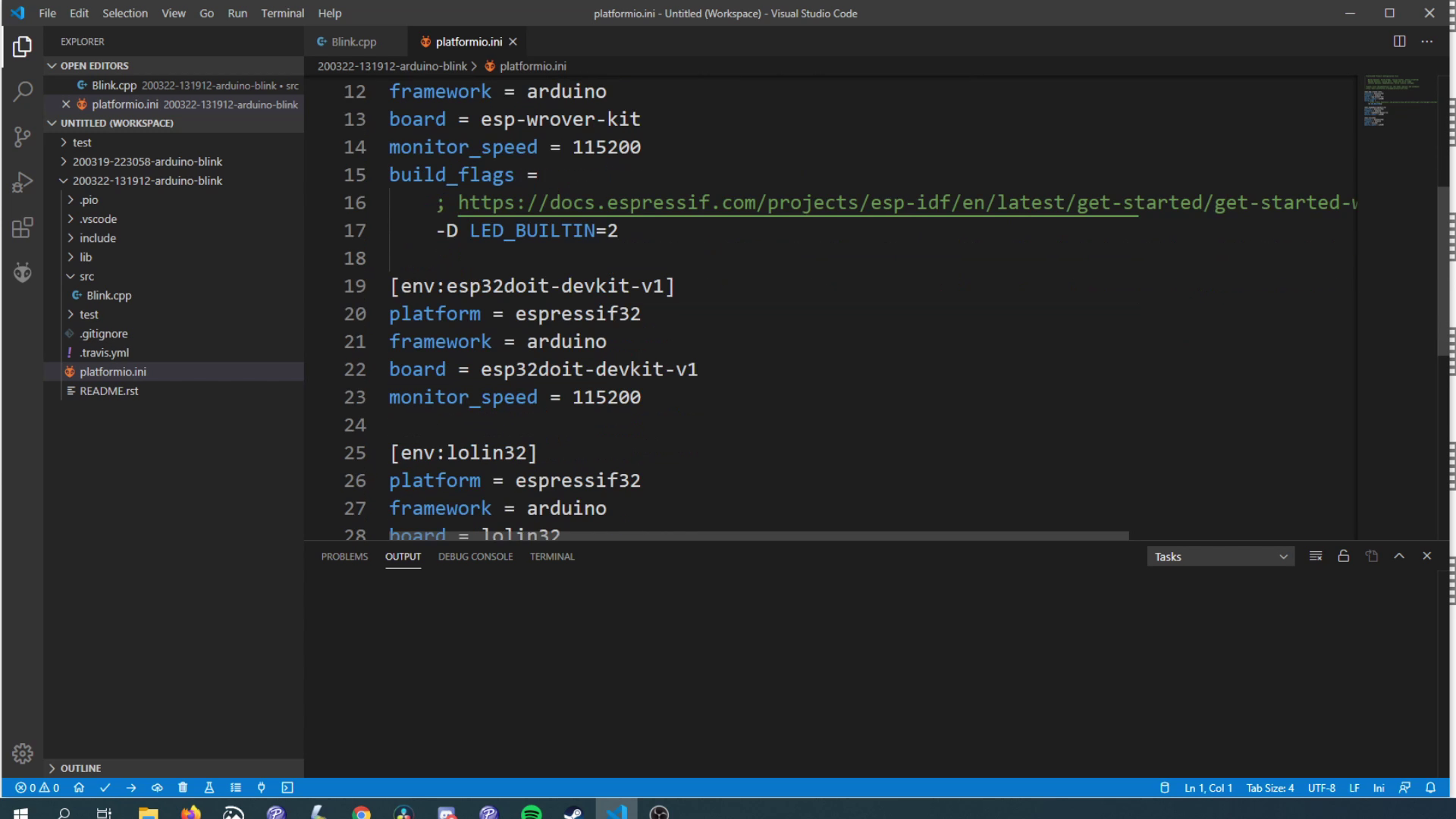Screen dimensions: 1456x819
Task: Run PlatformIO Build checkmark
Action: coord(105,788)
